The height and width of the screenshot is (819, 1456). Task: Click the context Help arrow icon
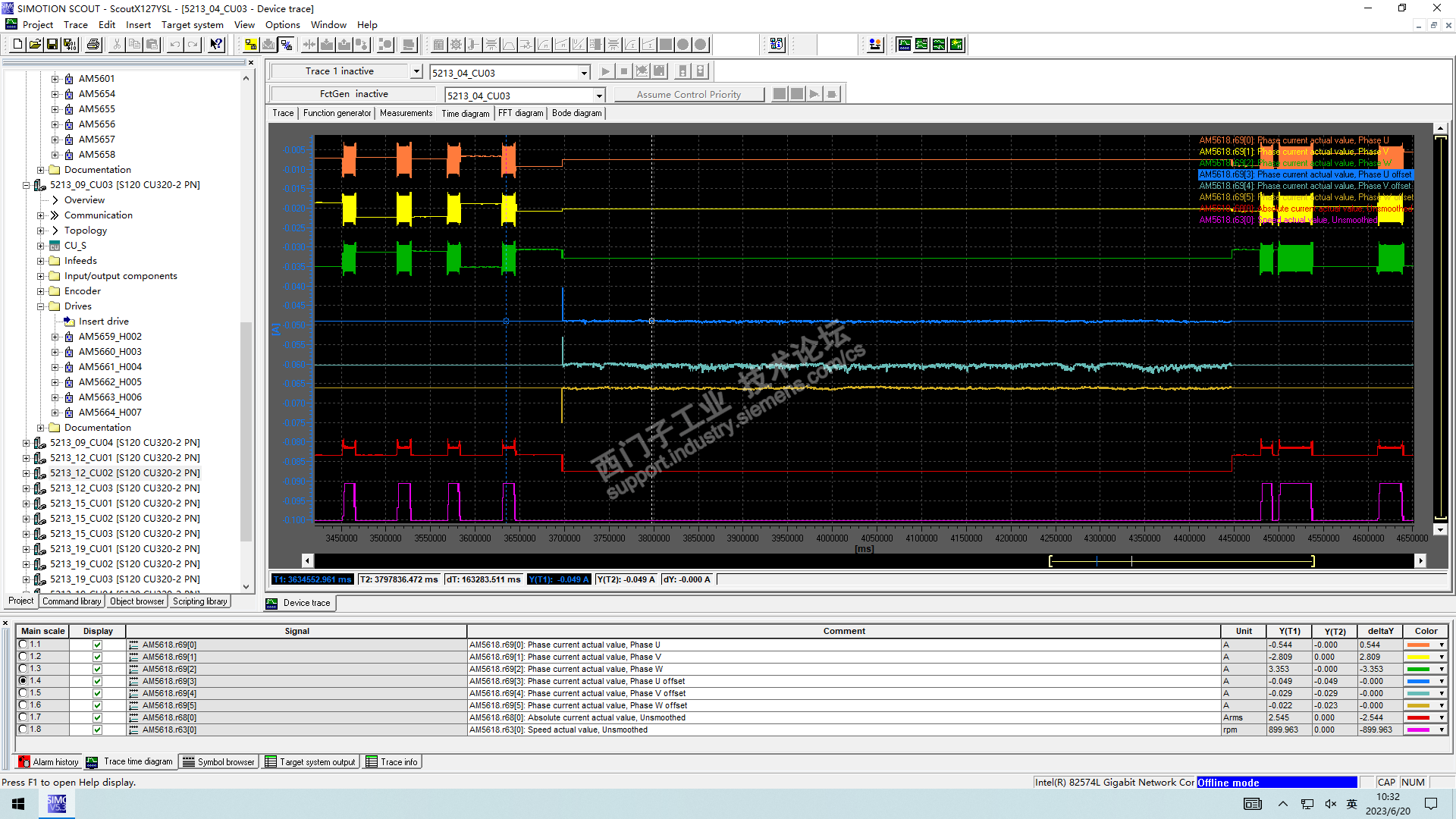217,45
